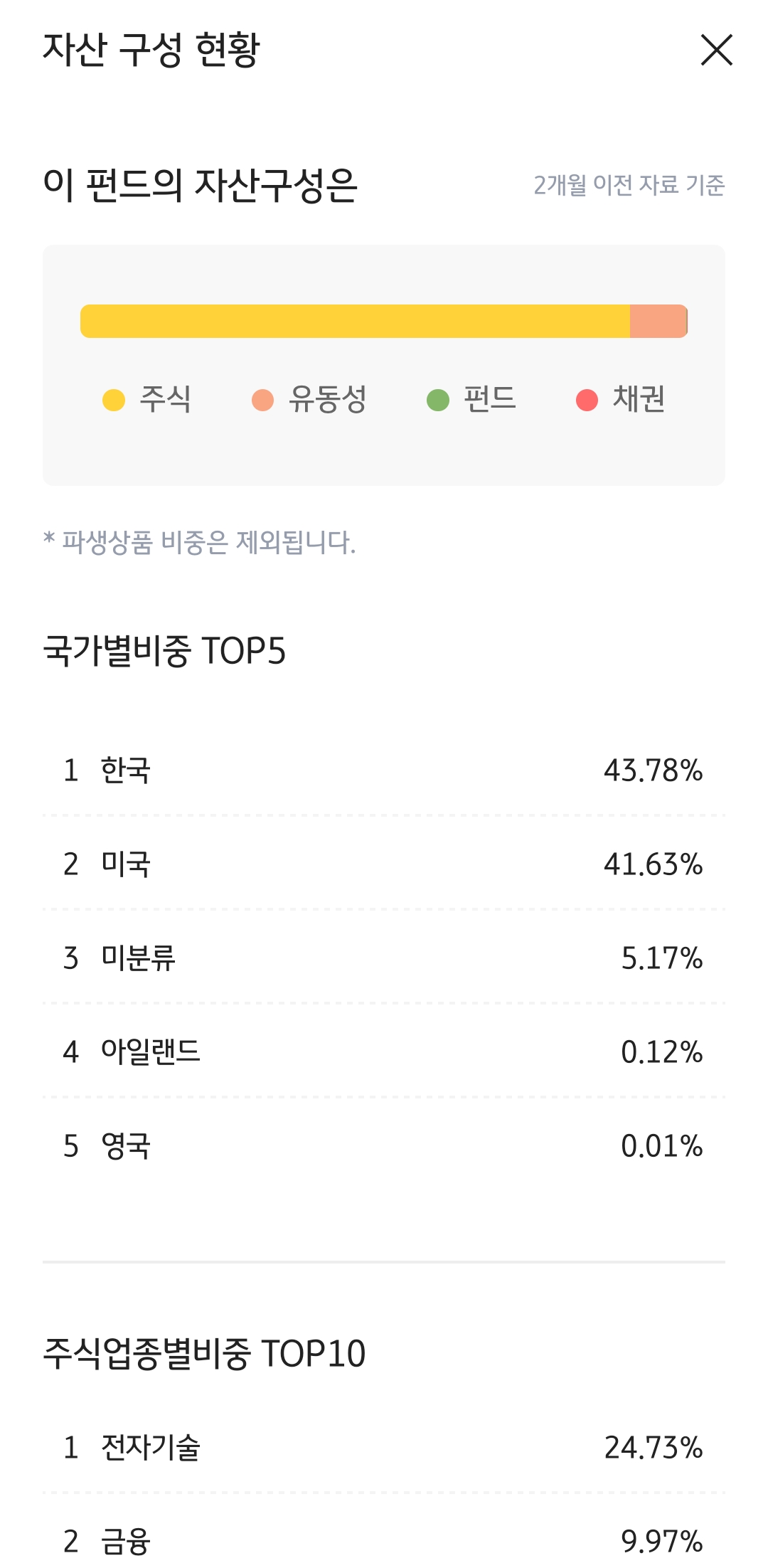The image size is (768, 1568).
Task: Tap the 미국 41.63% country row
Action: (x=384, y=864)
